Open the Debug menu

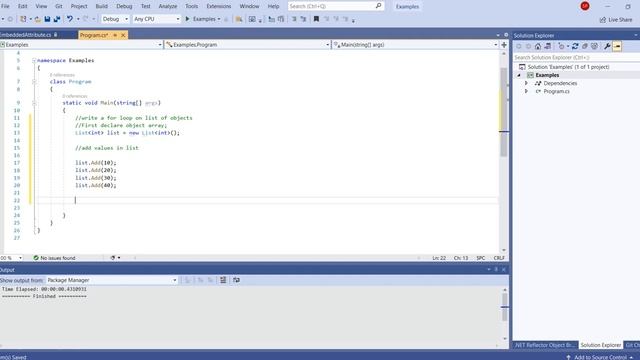[x=124, y=6]
